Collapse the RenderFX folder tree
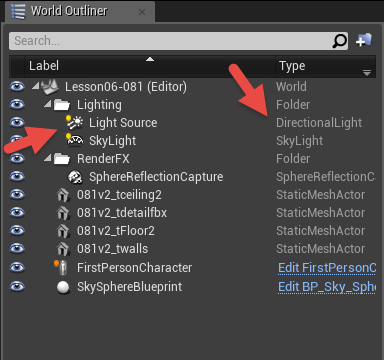 click(48, 158)
